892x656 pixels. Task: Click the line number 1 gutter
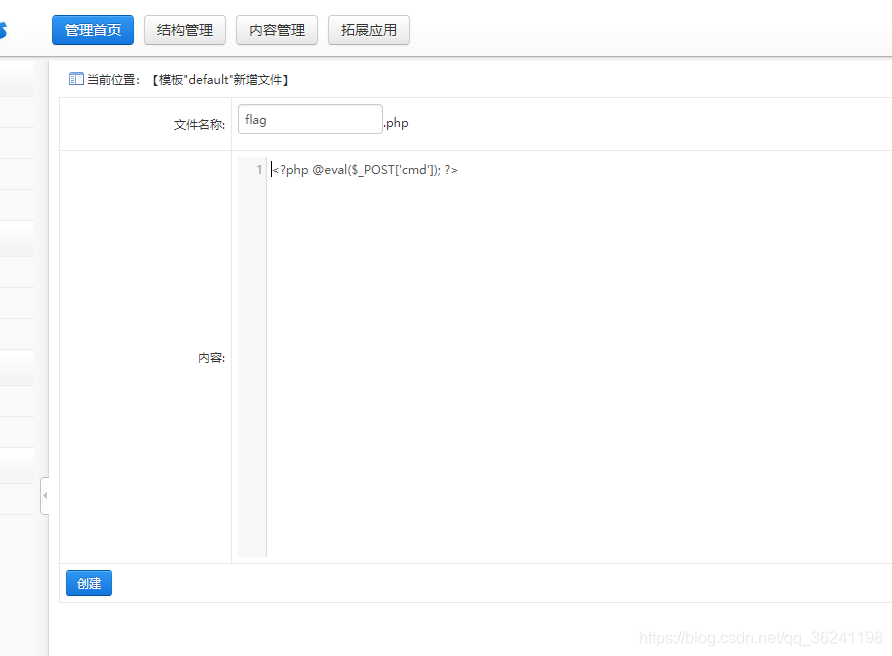(x=259, y=170)
